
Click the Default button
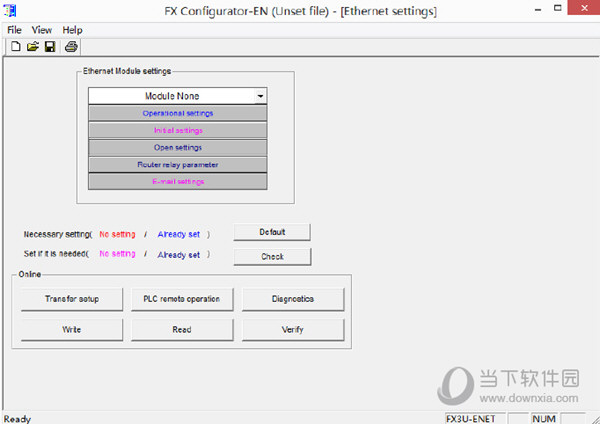pos(272,232)
